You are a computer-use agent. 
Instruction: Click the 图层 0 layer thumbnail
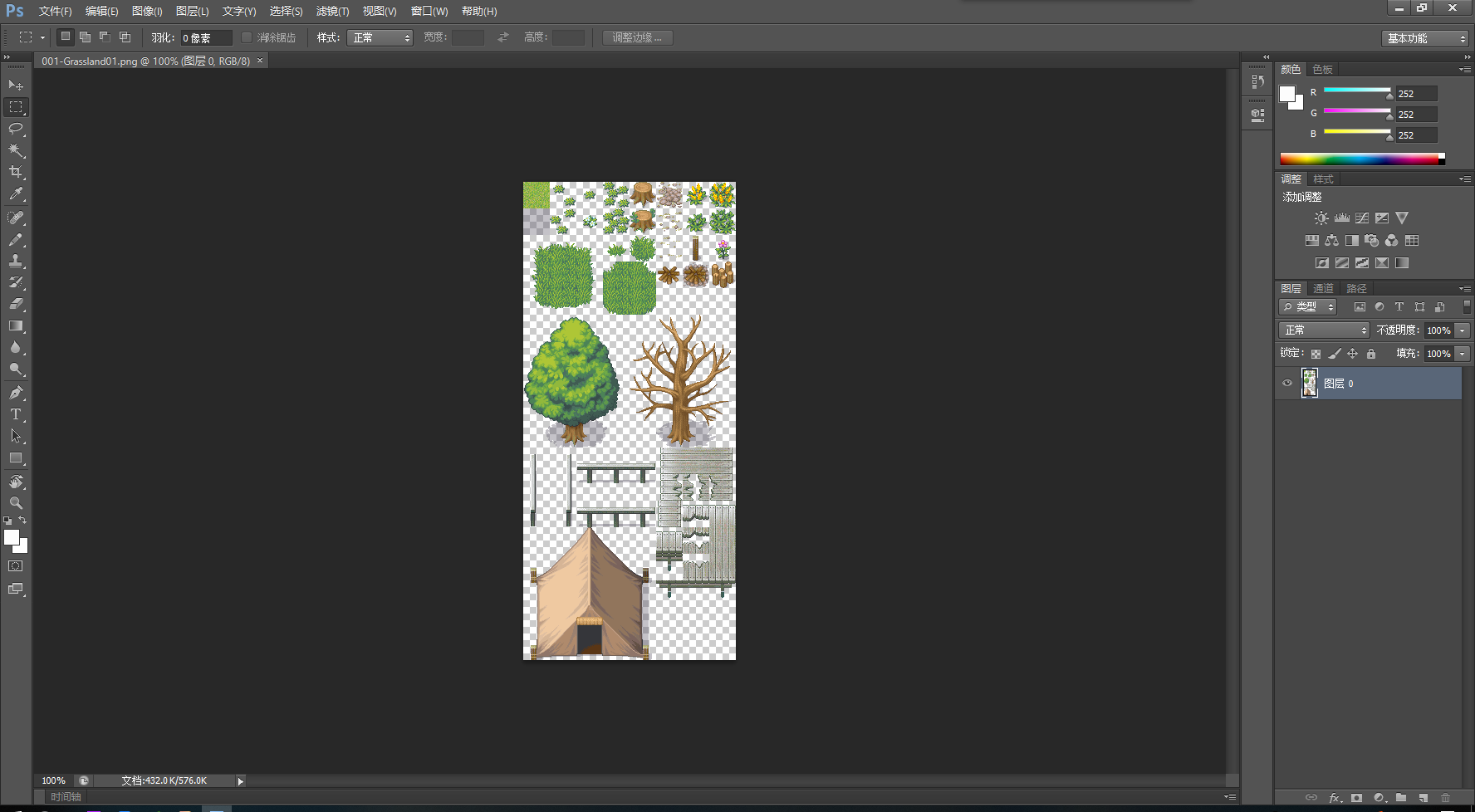(x=1310, y=384)
